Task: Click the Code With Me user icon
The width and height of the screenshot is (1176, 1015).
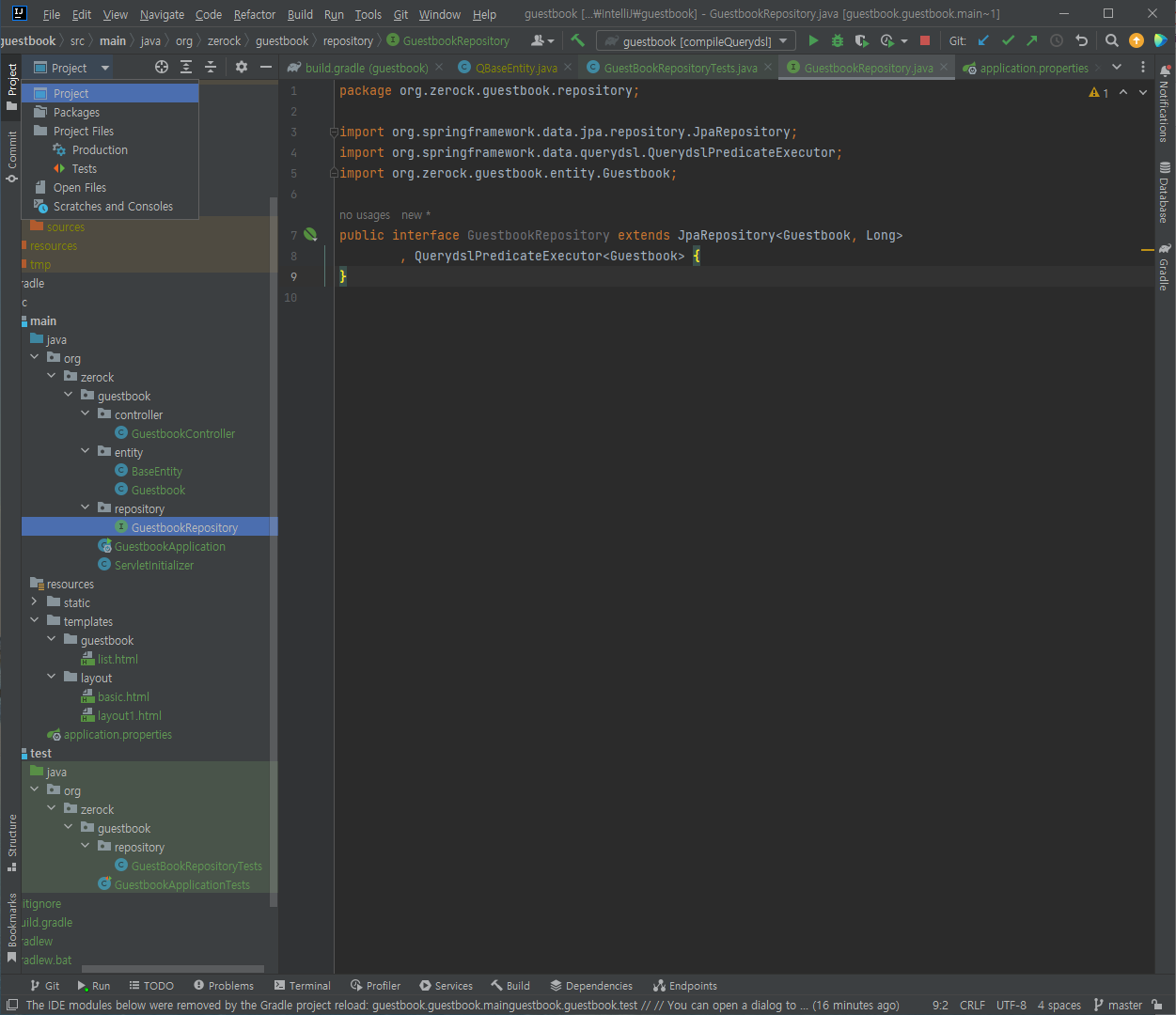Action: coord(542,40)
